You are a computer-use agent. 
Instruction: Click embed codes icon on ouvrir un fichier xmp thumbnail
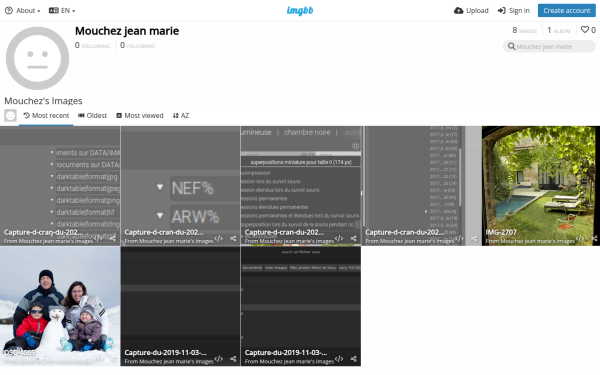339,359
